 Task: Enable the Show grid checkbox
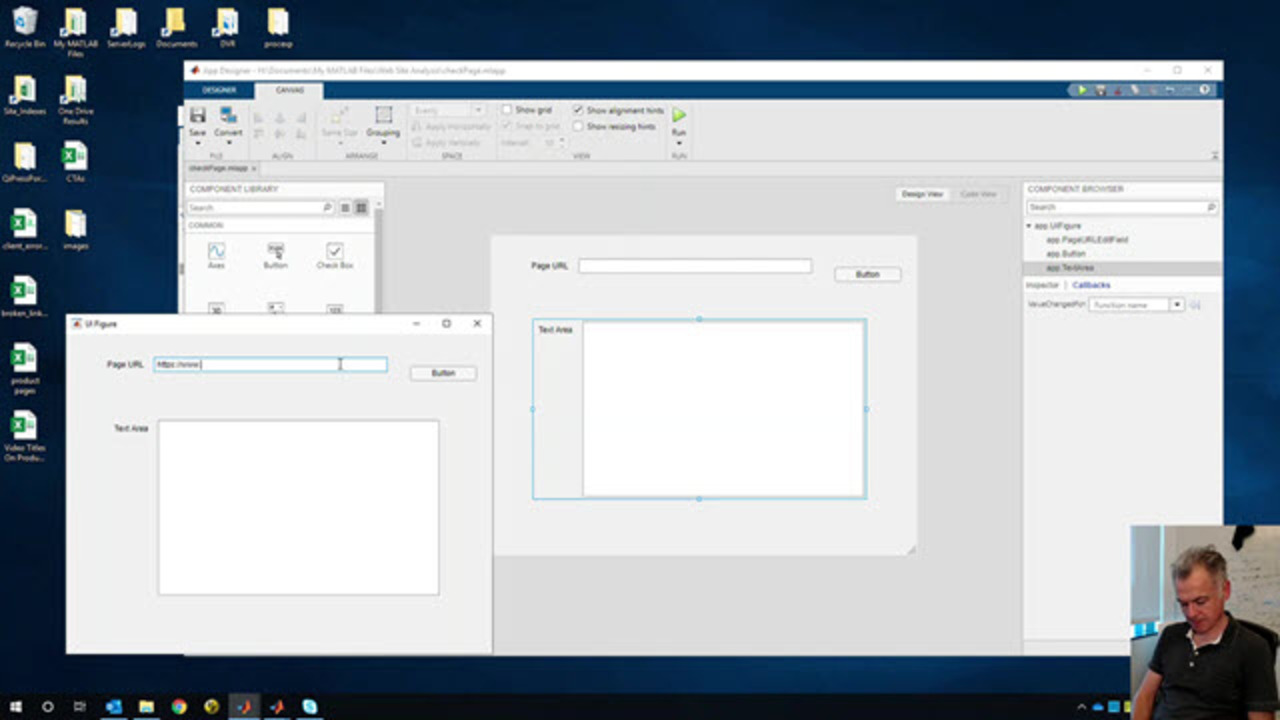[x=507, y=110]
